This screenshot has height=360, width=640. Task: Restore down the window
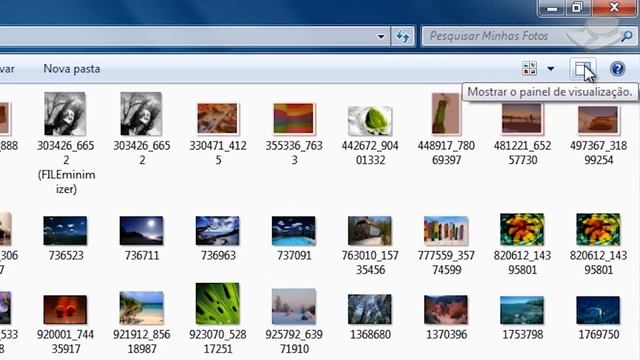(x=577, y=7)
